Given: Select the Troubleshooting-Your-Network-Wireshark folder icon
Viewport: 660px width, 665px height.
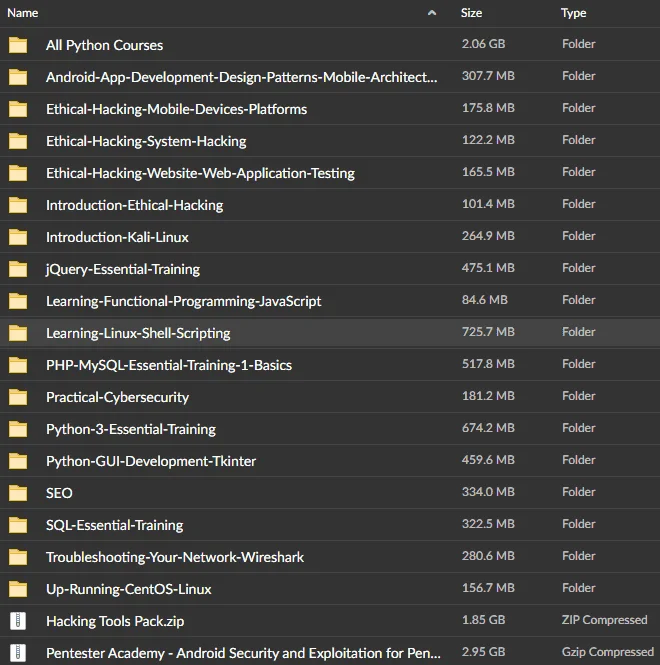Looking at the screenshot, I should coord(18,557).
